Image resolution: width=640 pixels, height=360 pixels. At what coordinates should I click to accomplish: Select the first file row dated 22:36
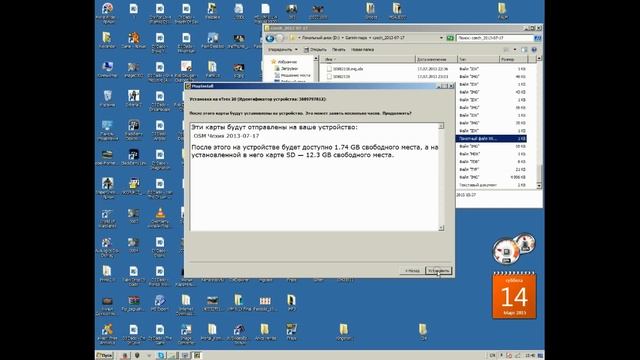point(426,69)
